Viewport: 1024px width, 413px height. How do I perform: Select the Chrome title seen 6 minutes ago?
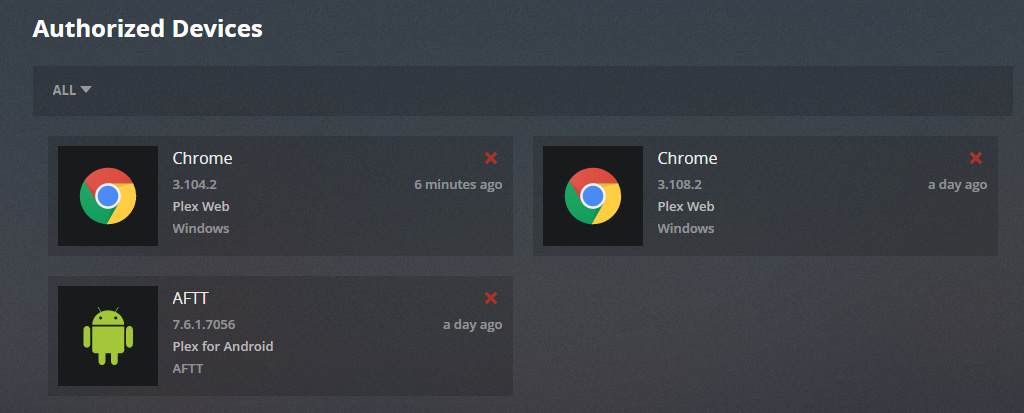(x=202, y=158)
